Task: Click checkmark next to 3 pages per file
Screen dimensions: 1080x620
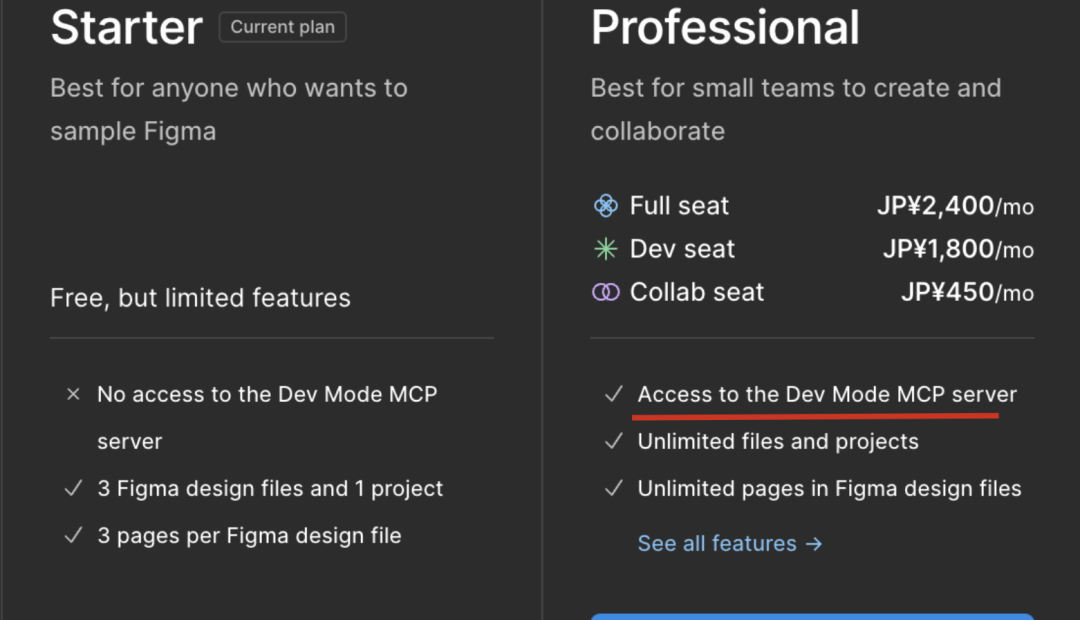Action: coord(73,535)
